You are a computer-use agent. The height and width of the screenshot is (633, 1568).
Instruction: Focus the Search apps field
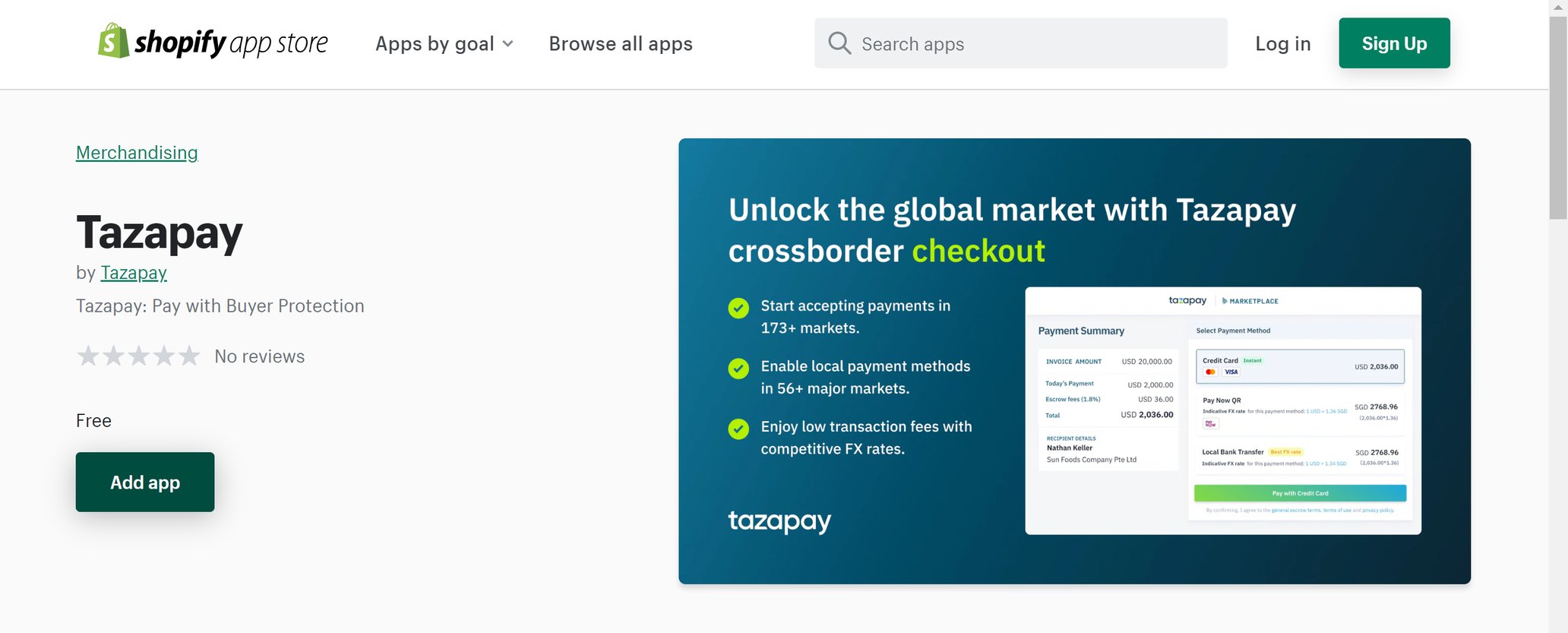coord(1020,43)
